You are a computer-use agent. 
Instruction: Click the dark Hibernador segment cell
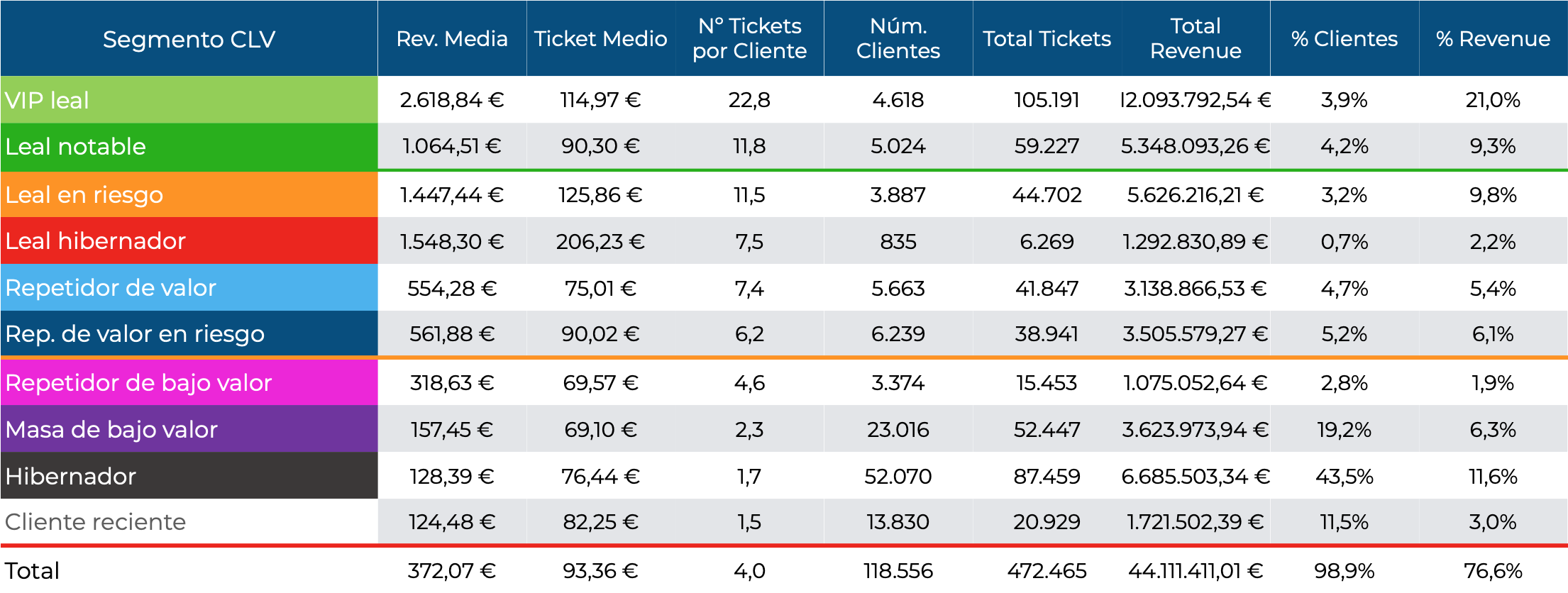coord(189,476)
